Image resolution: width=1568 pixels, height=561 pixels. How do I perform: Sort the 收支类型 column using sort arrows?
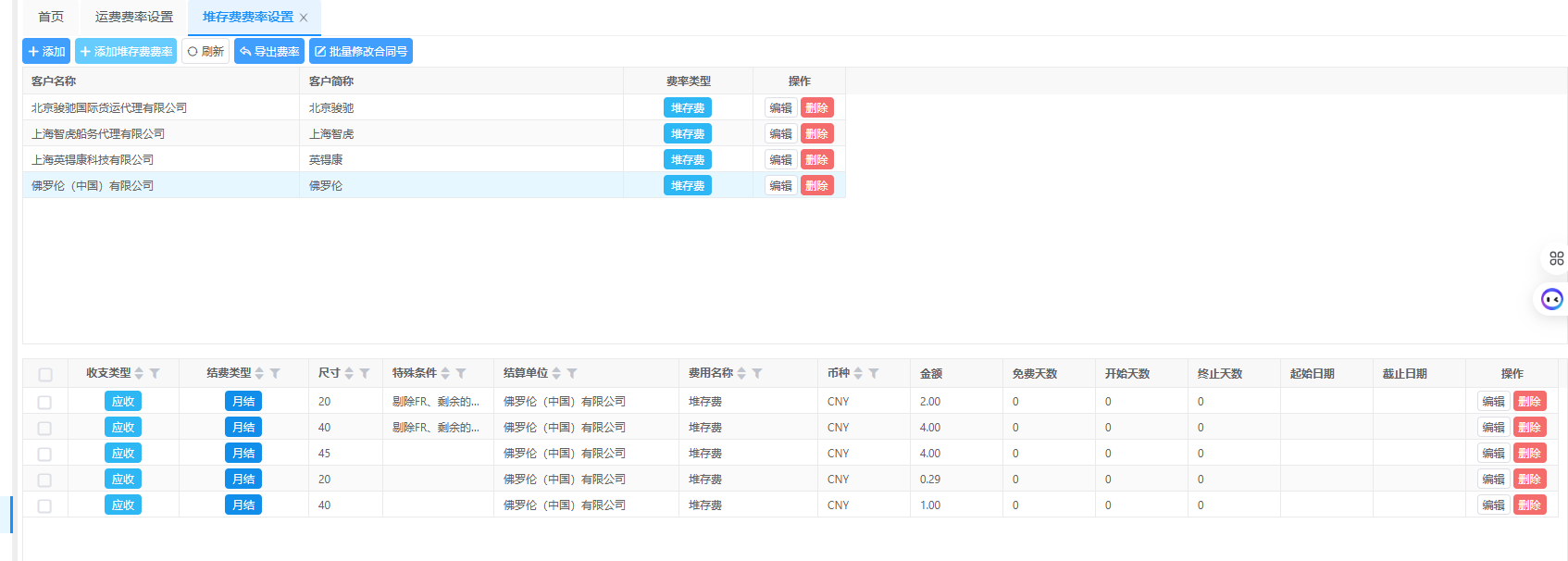pos(139,373)
